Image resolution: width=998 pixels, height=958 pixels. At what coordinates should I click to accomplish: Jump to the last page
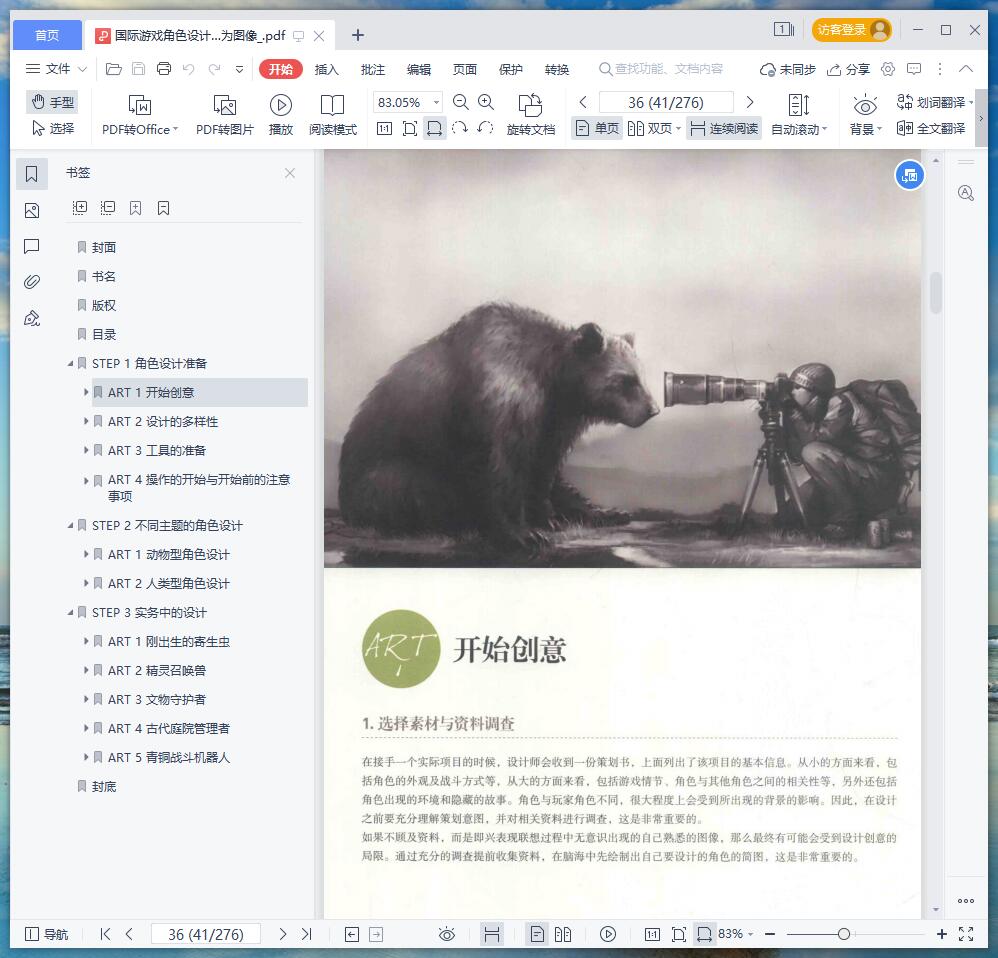point(307,934)
